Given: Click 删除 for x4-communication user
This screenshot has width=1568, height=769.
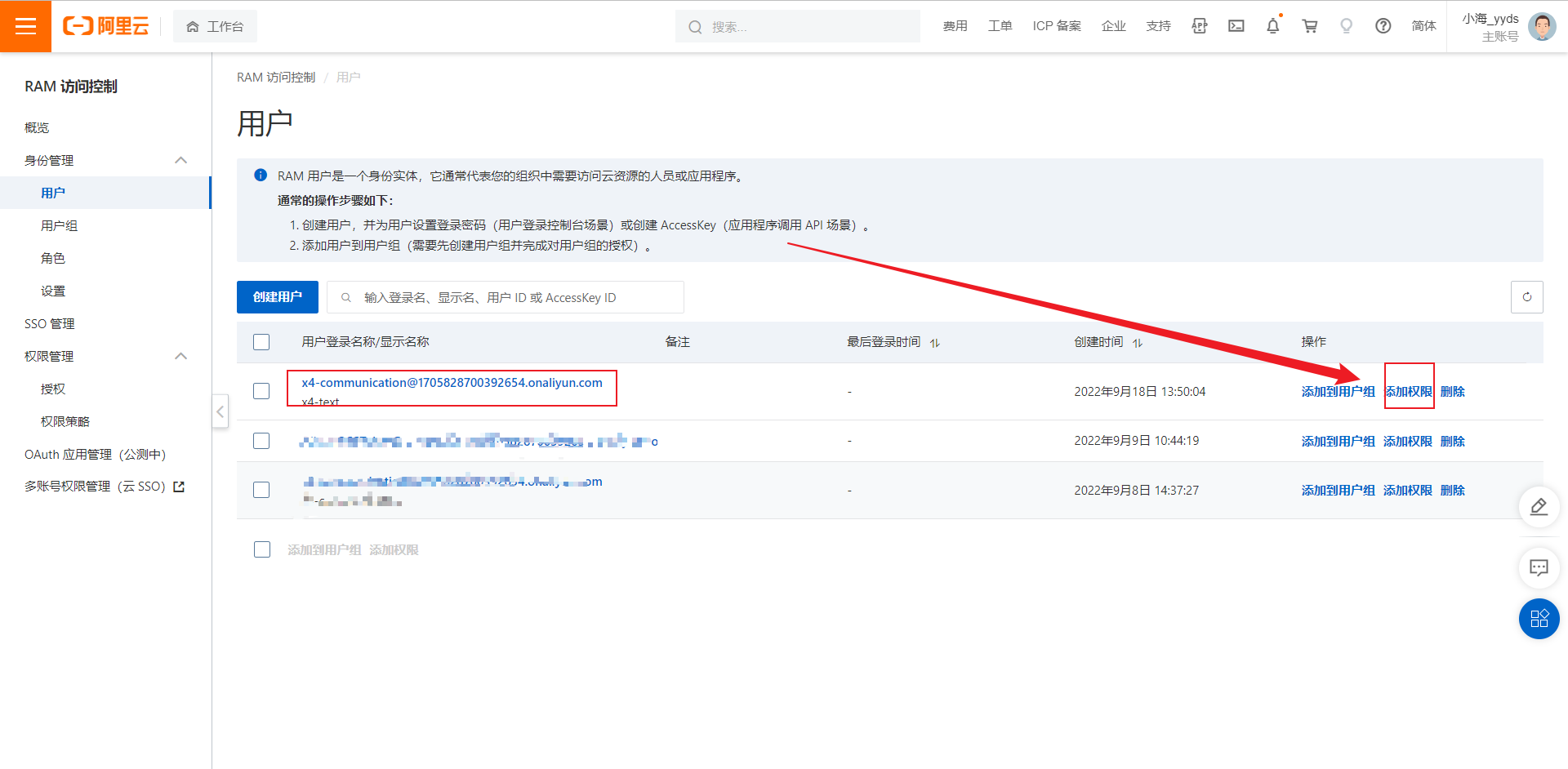Looking at the screenshot, I should 1452,391.
